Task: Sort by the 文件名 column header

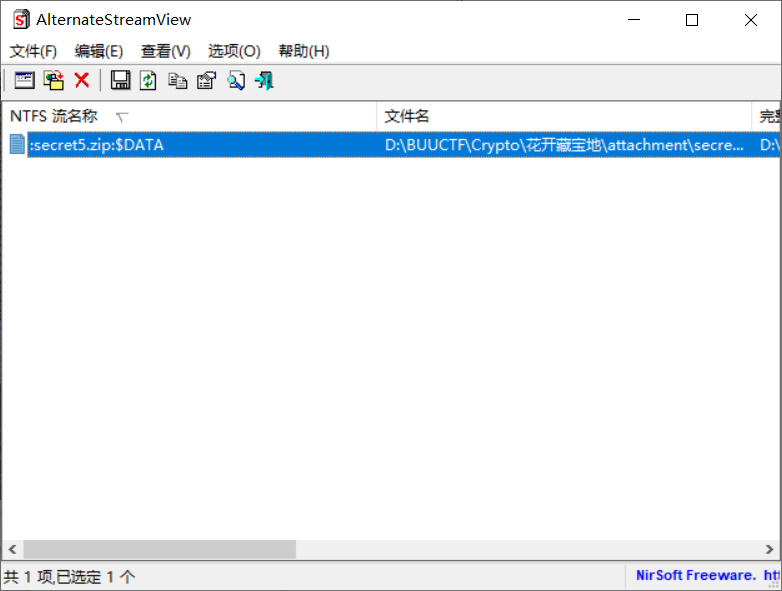Action: tap(564, 116)
